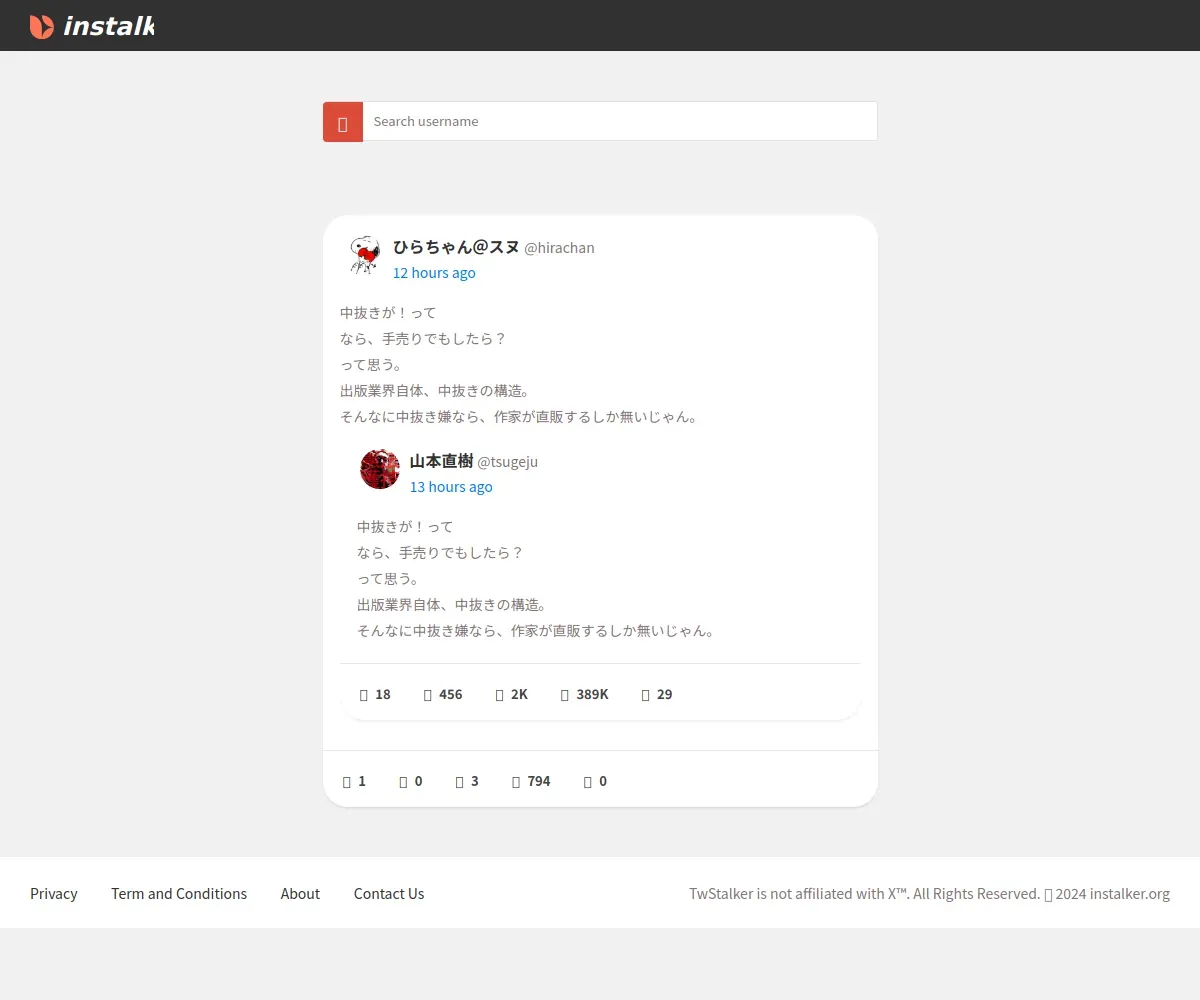
Task: Click the quoted tweet icon showing 389K
Action: point(565,694)
